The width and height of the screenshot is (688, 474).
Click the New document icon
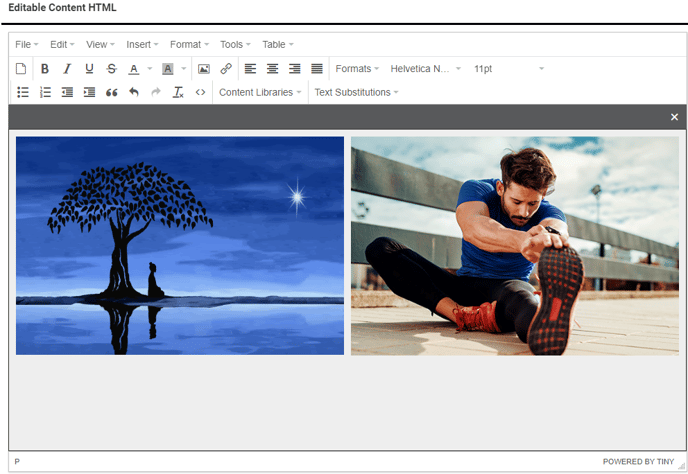tap(20, 69)
